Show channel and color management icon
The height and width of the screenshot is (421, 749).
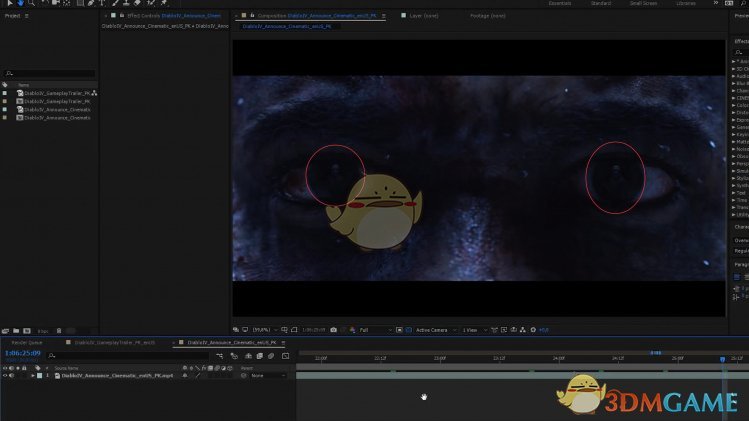(x=353, y=330)
